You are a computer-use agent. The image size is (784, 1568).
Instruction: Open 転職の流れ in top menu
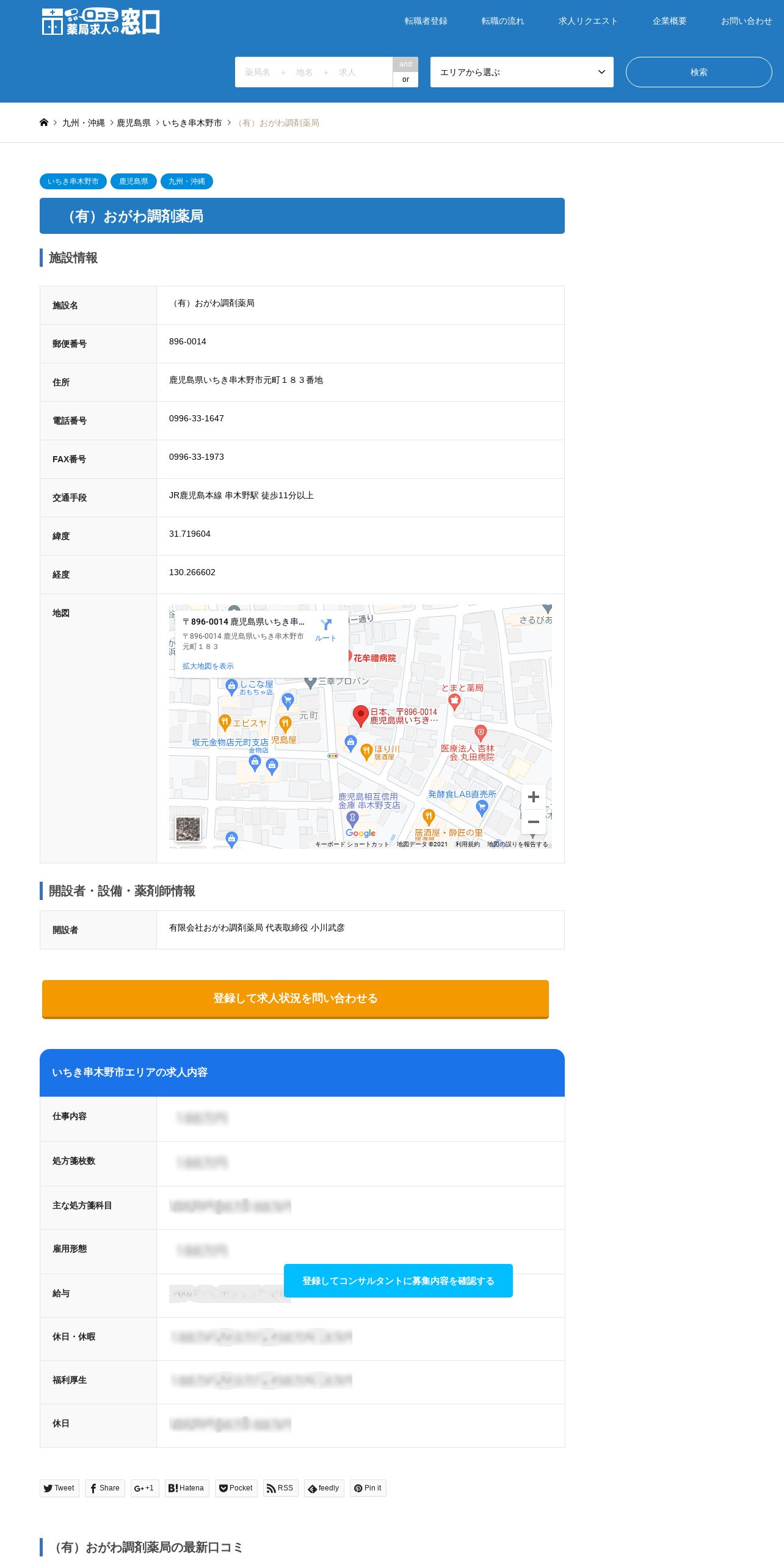(503, 21)
